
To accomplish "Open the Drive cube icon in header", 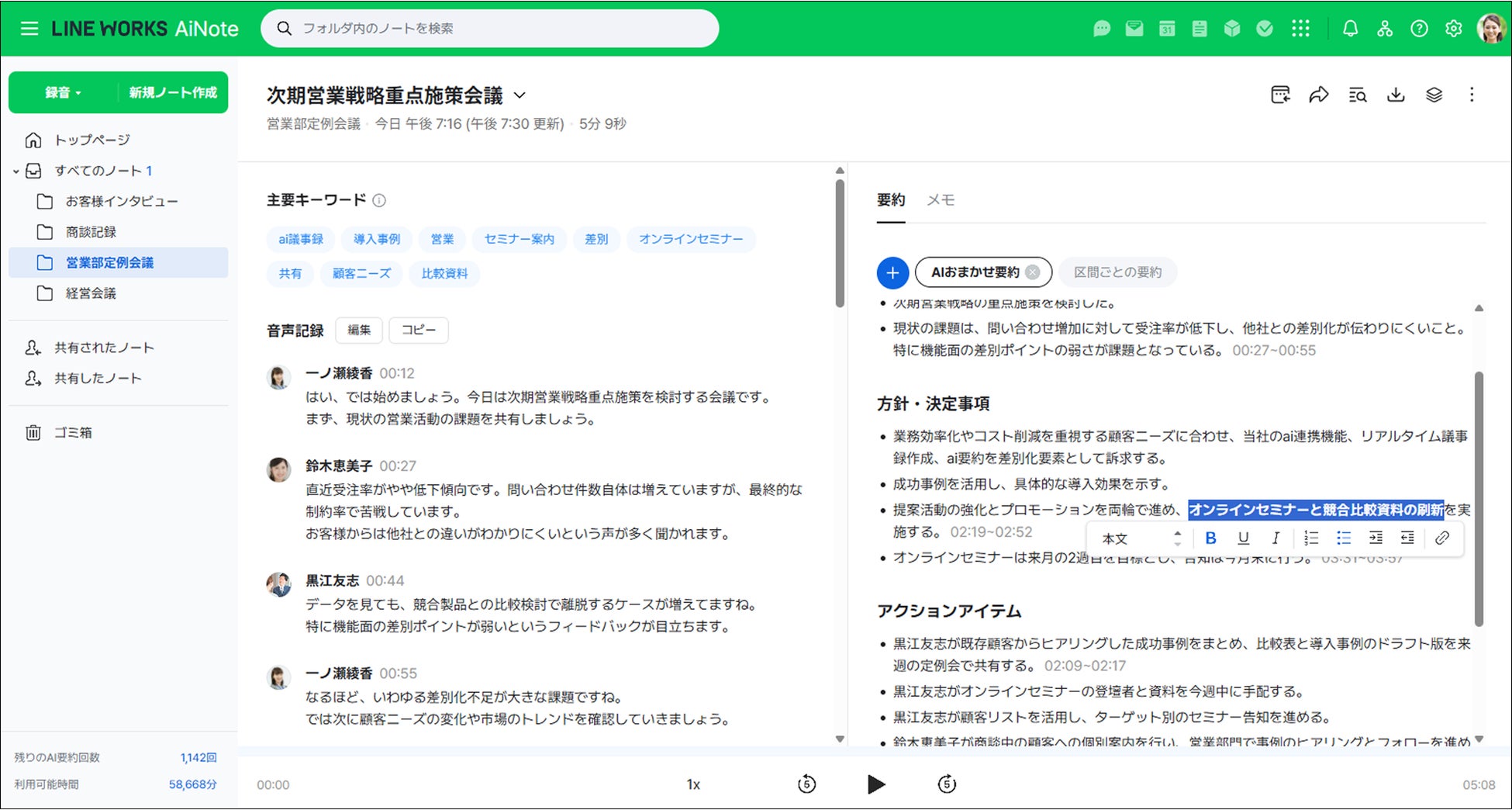I will [1232, 29].
